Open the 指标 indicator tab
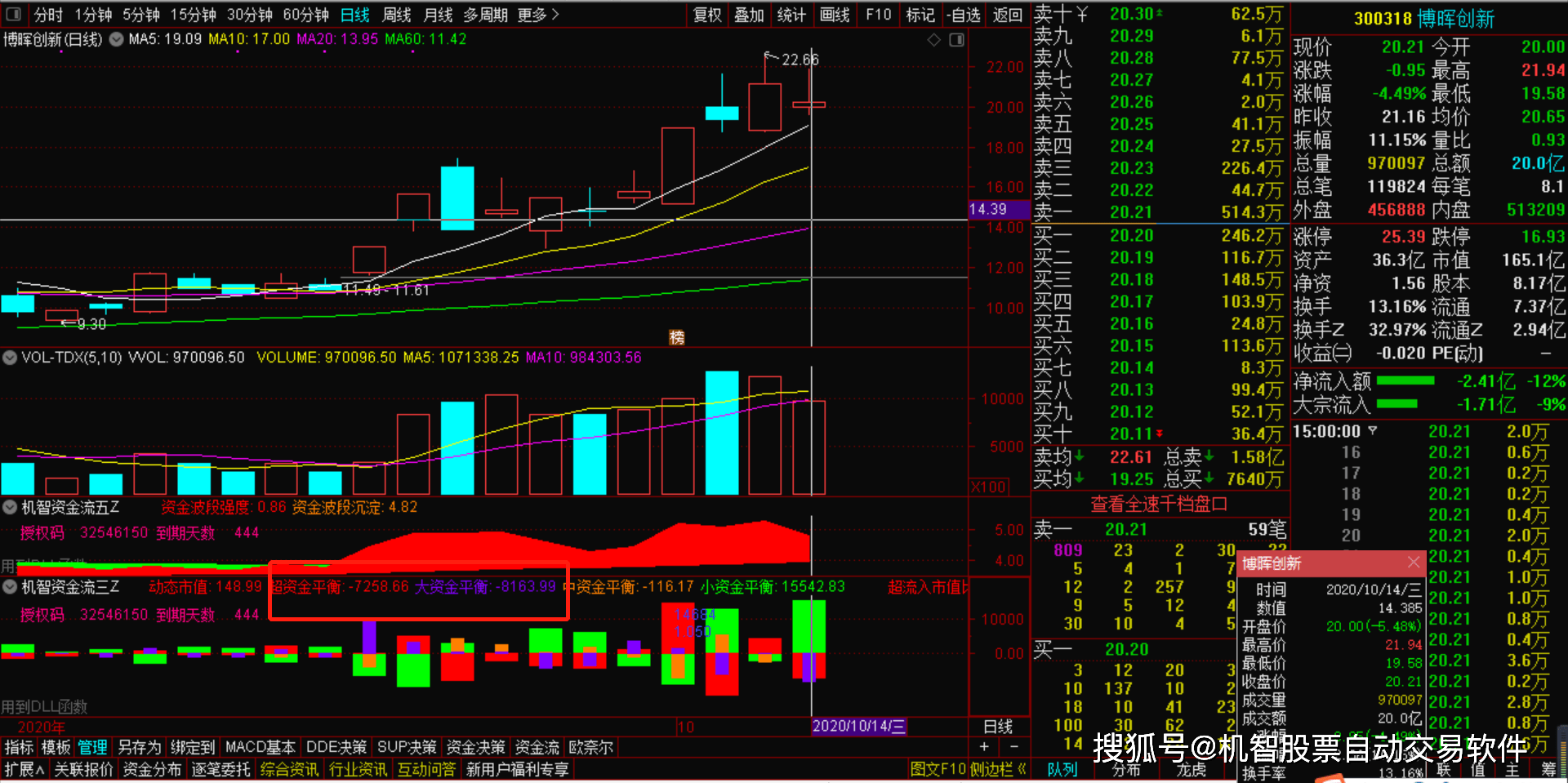The image size is (1568, 783). [x=19, y=747]
